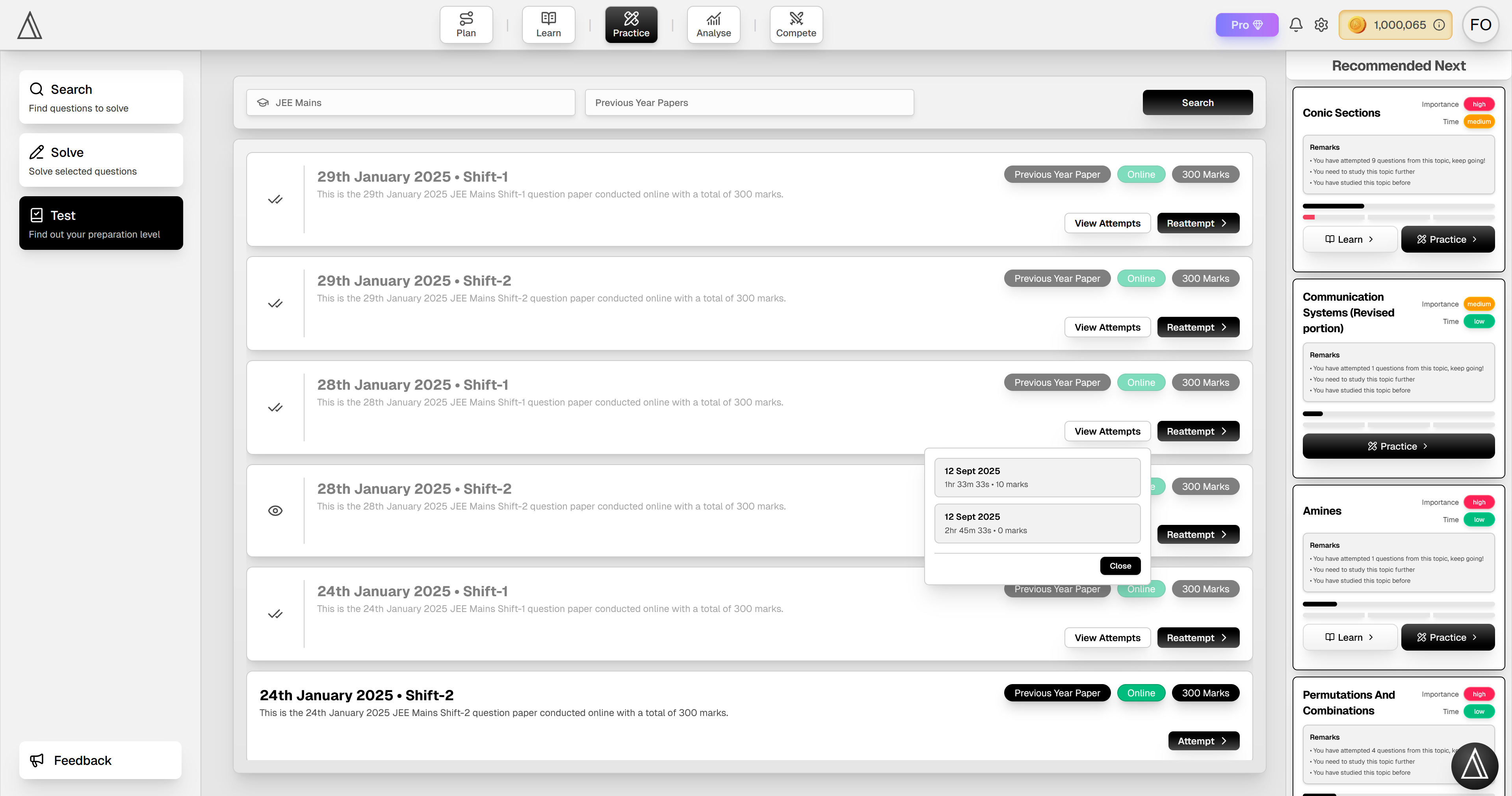Open the Plan section icon
1512x796 pixels.
466,18
